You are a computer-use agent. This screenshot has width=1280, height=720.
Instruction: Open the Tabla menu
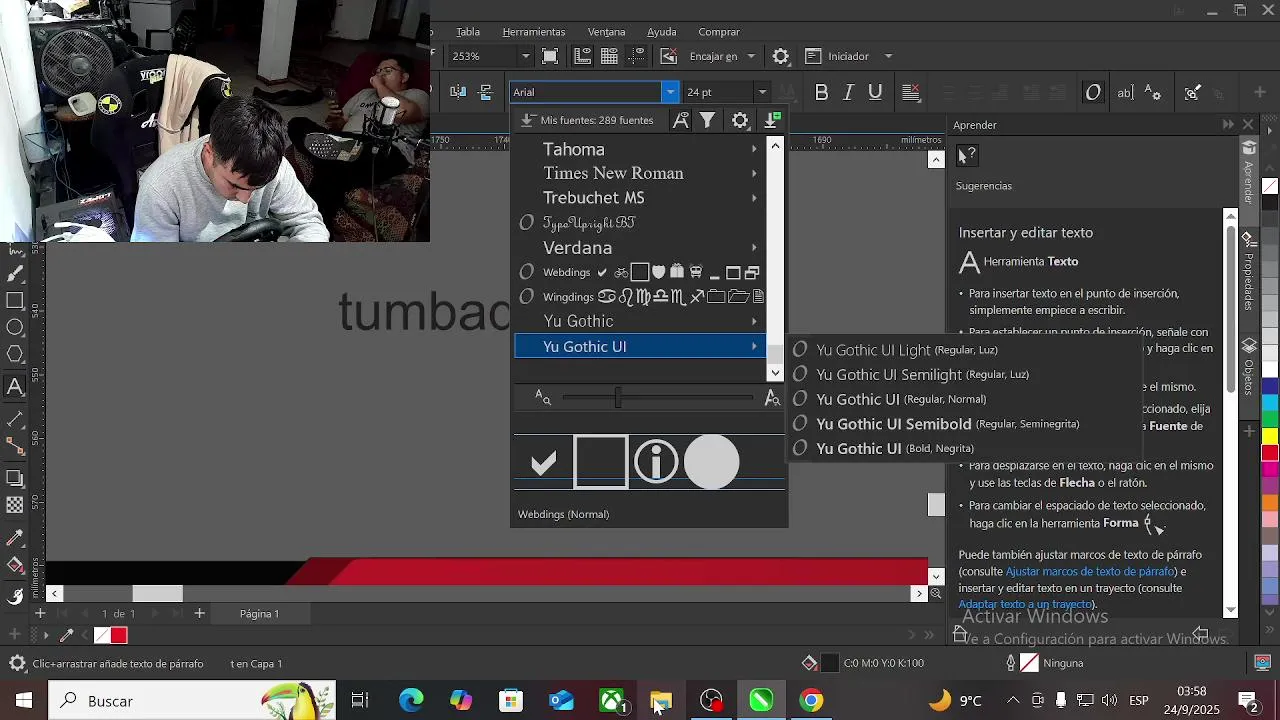468,32
